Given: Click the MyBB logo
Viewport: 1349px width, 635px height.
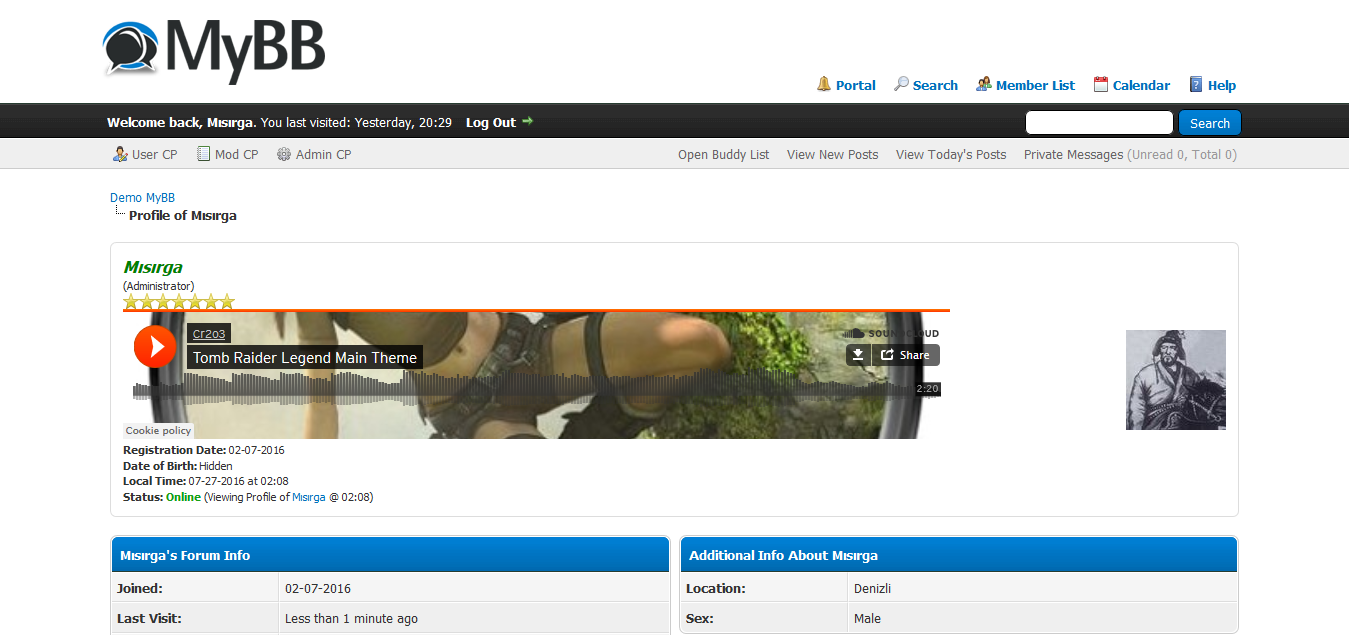Looking at the screenshot, I should tap(214, 50).
